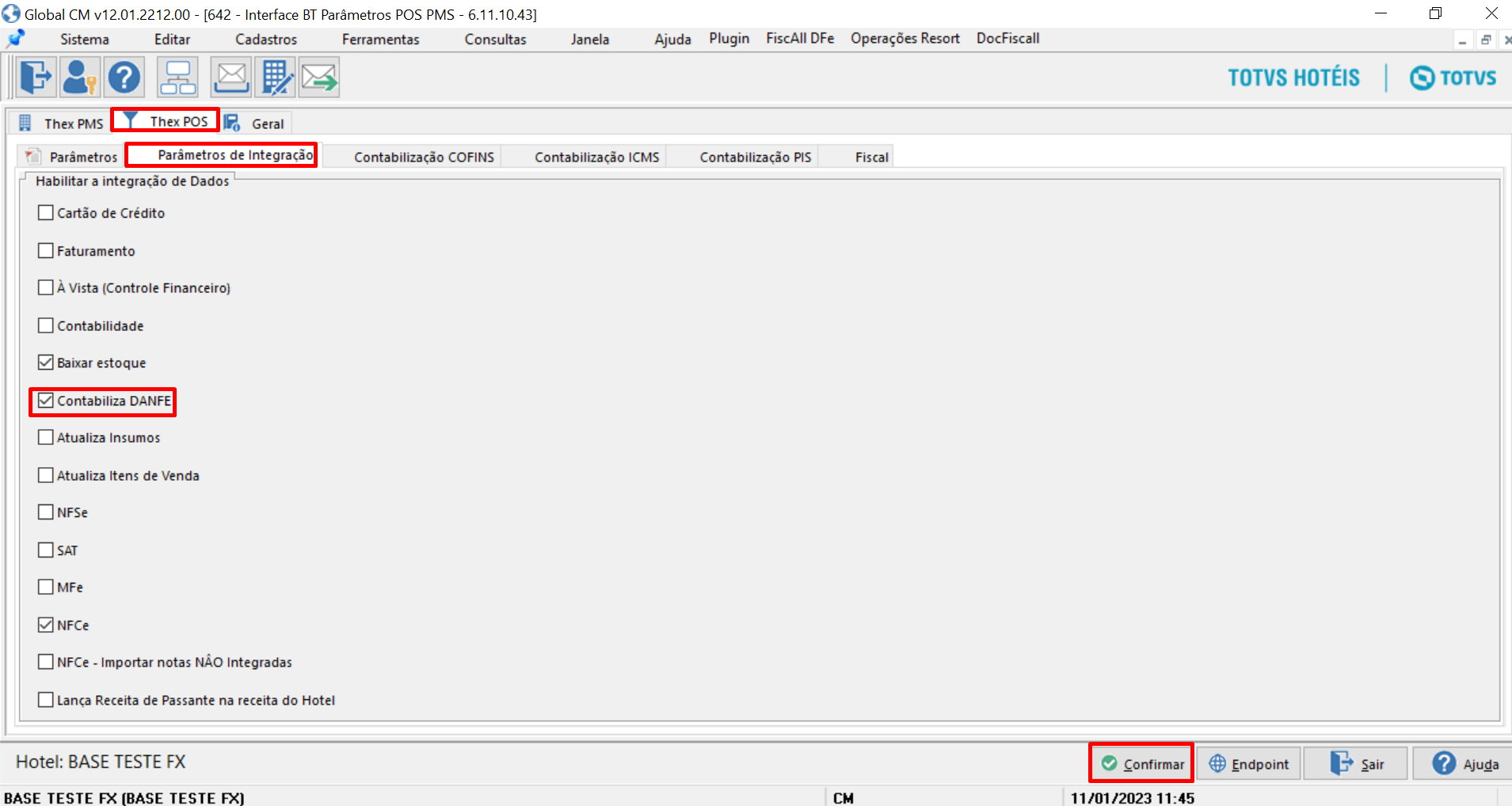Enable the MFe checkbox
The image size is (1512, 806).
coord(46,587)
